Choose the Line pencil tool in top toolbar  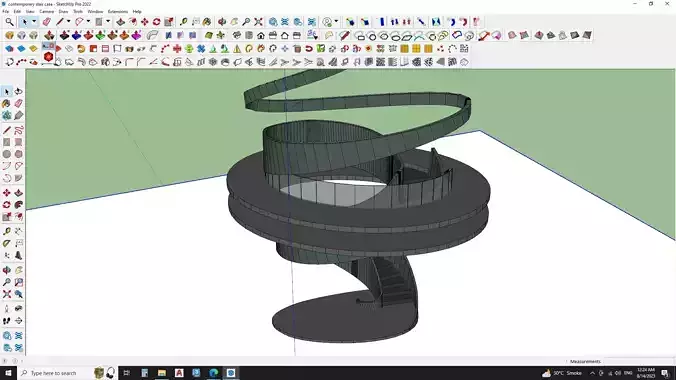(x=59, y=22)
